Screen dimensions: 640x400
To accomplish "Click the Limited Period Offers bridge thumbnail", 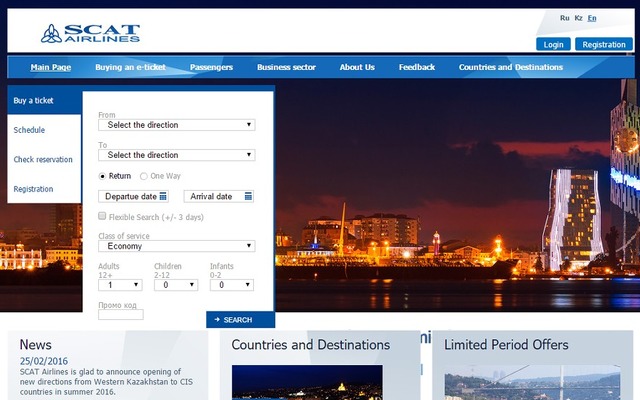I will (532, 382).
